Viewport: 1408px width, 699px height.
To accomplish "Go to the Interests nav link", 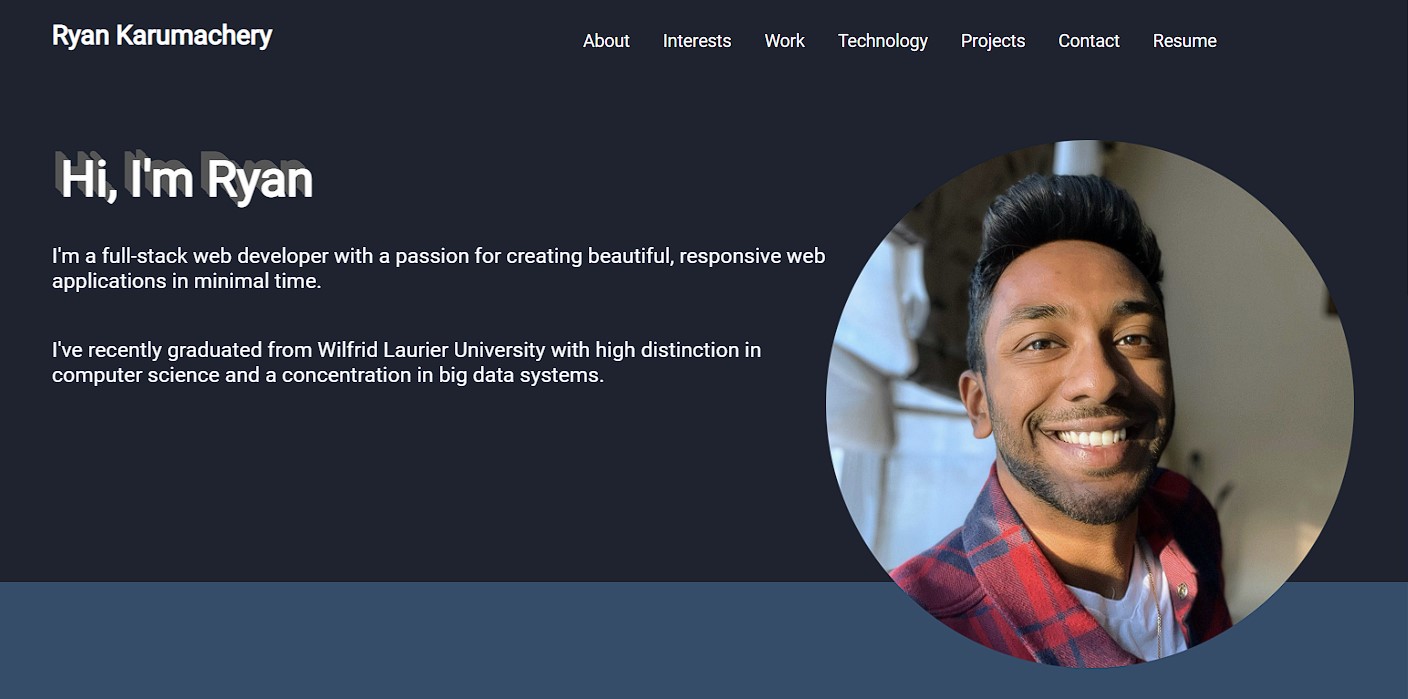I will tap(697, 41).
